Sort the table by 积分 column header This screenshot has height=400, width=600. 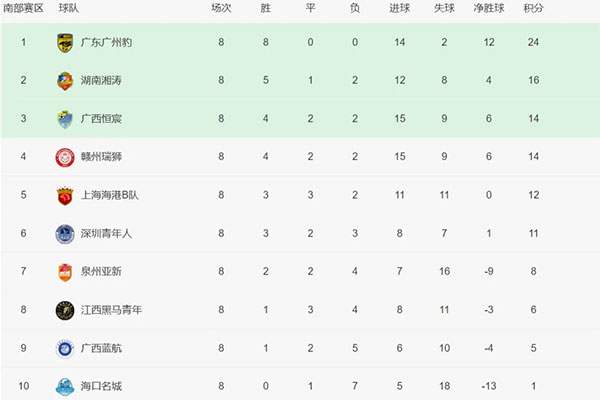pyautogui.click(x=533, y=9)
